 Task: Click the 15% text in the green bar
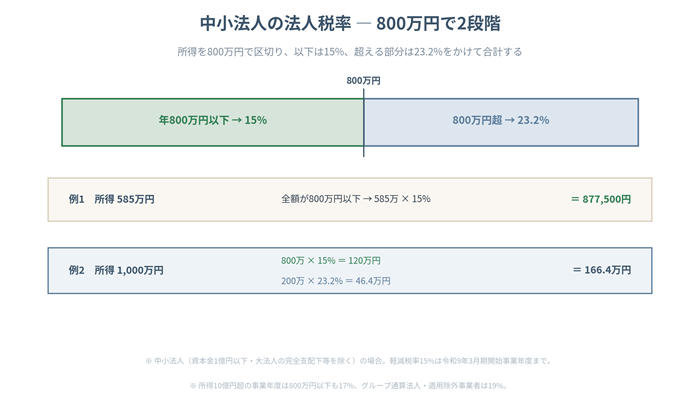click(x=255, y=120)
